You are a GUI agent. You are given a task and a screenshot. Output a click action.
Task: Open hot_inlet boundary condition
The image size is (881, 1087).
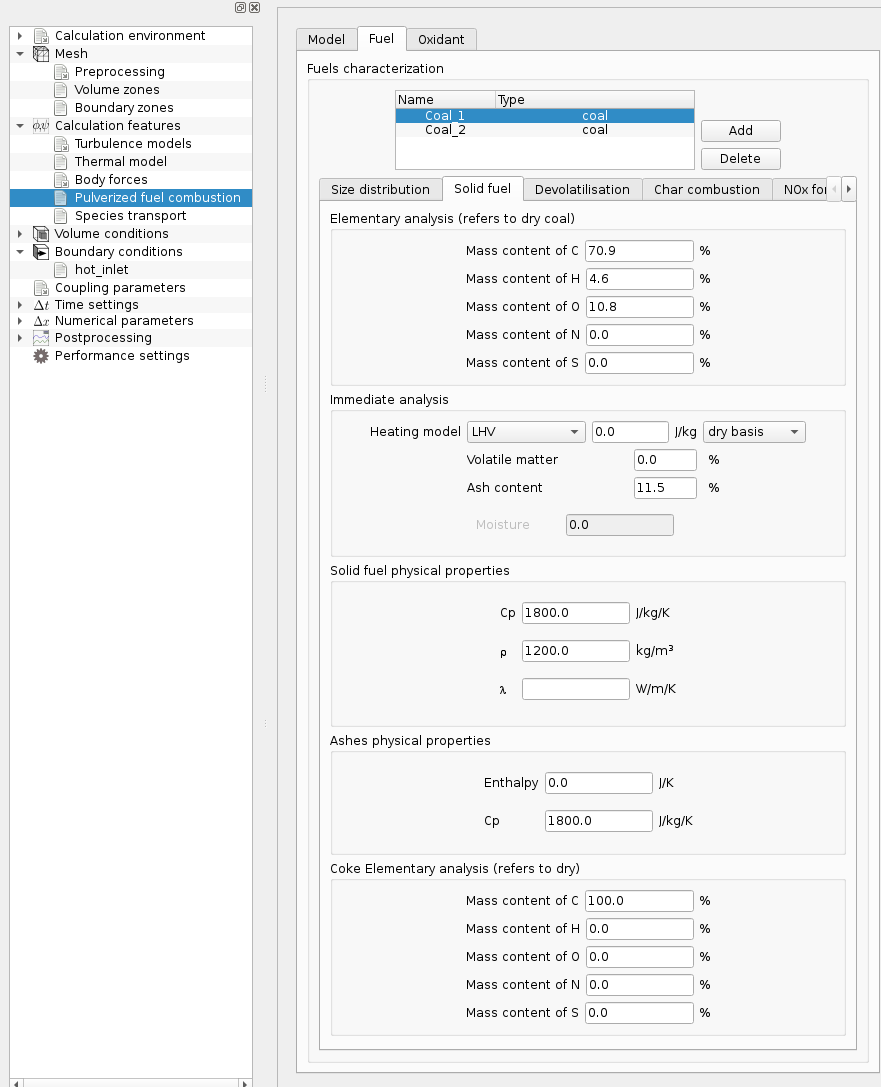coord(101,270)
